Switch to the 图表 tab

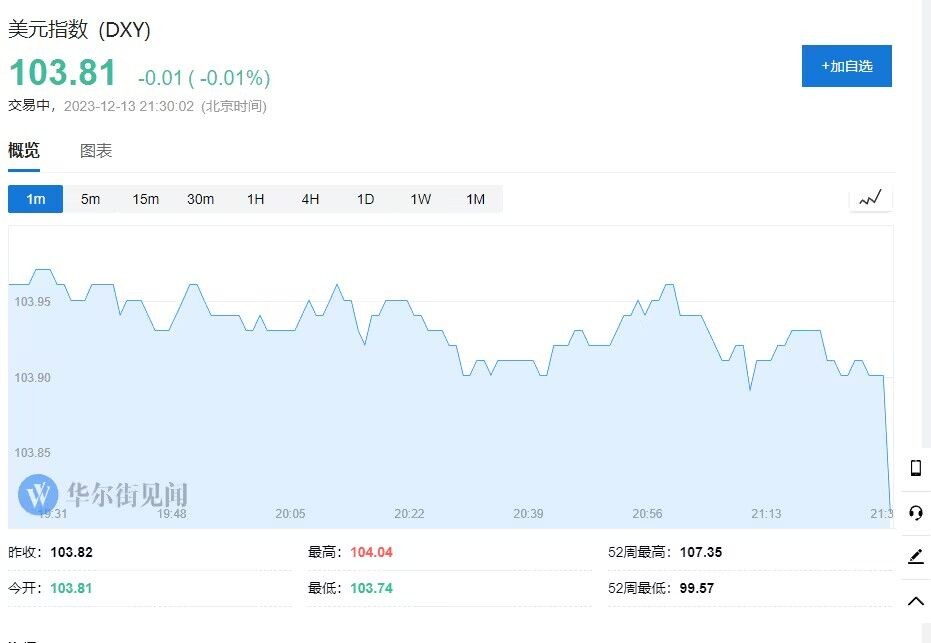[96, 151]
